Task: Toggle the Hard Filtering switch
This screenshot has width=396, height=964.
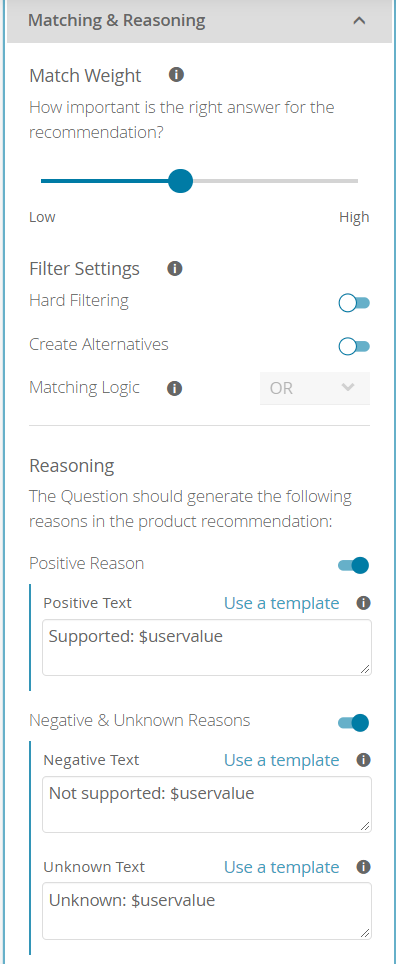Action: (354, 302)
